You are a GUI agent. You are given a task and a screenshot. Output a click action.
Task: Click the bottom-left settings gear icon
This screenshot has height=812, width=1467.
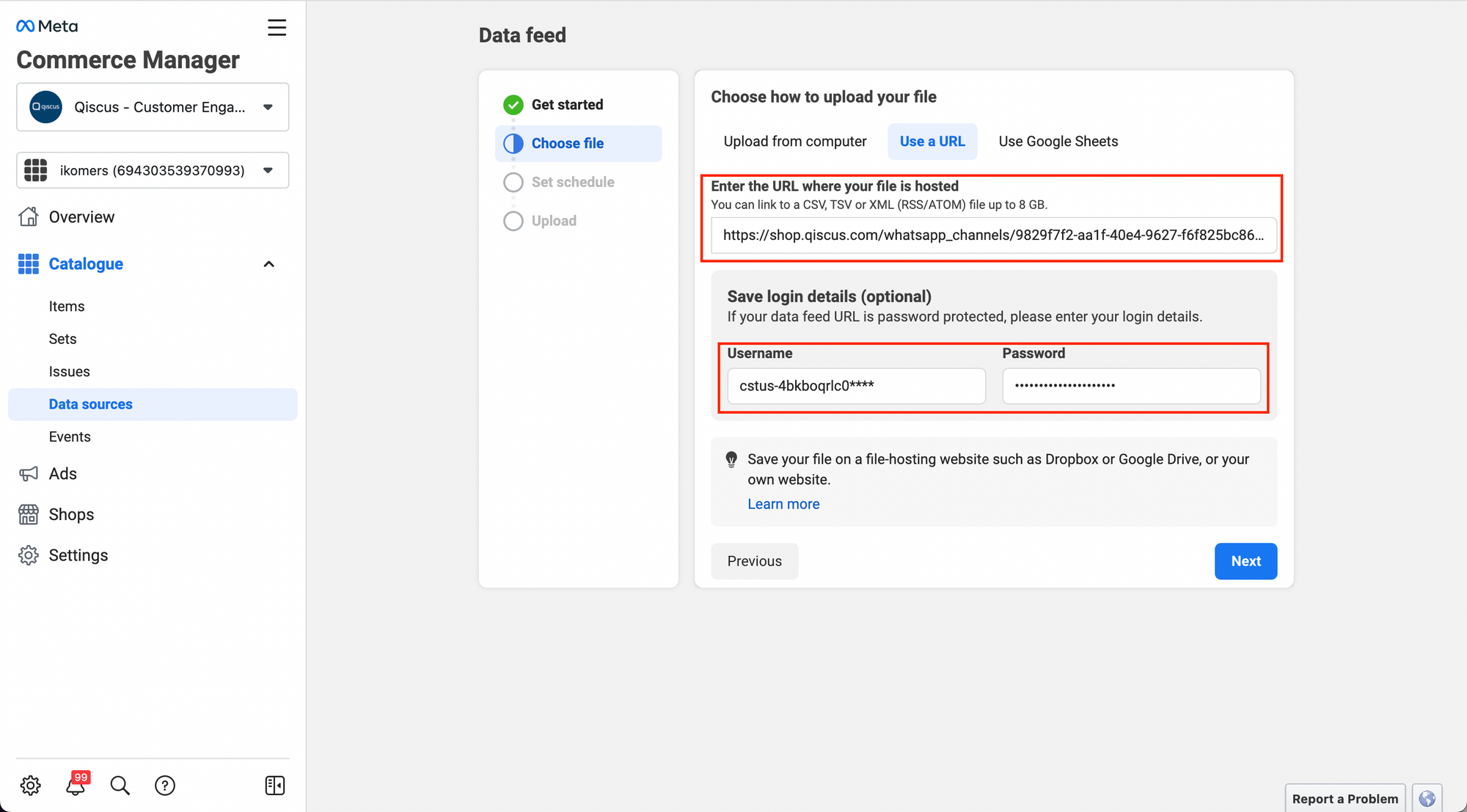pos(30,786)
